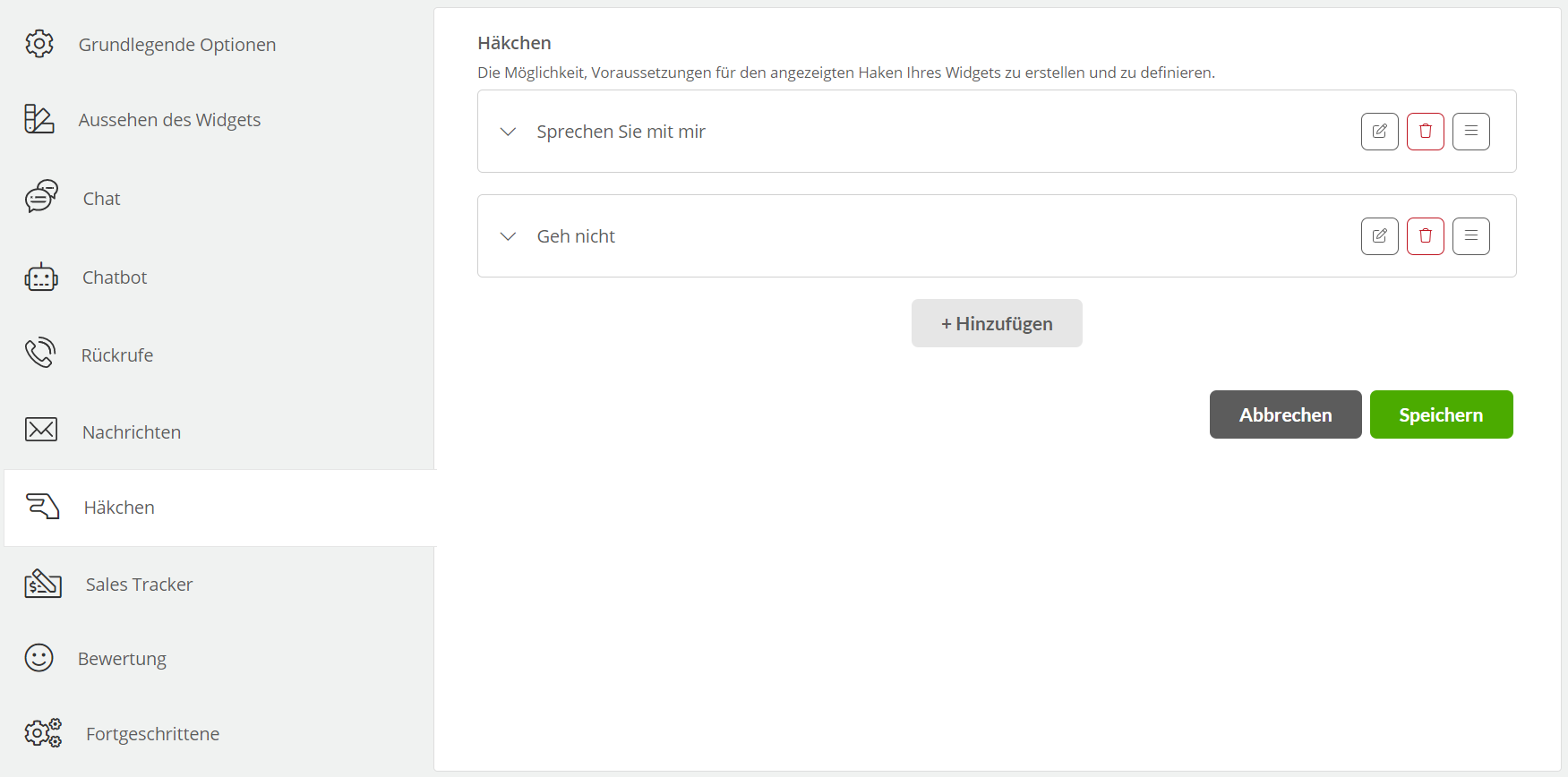This screenshot has width=1568, height=777.
Task: Click the Abbrechen button
Action: [1285, 414]
